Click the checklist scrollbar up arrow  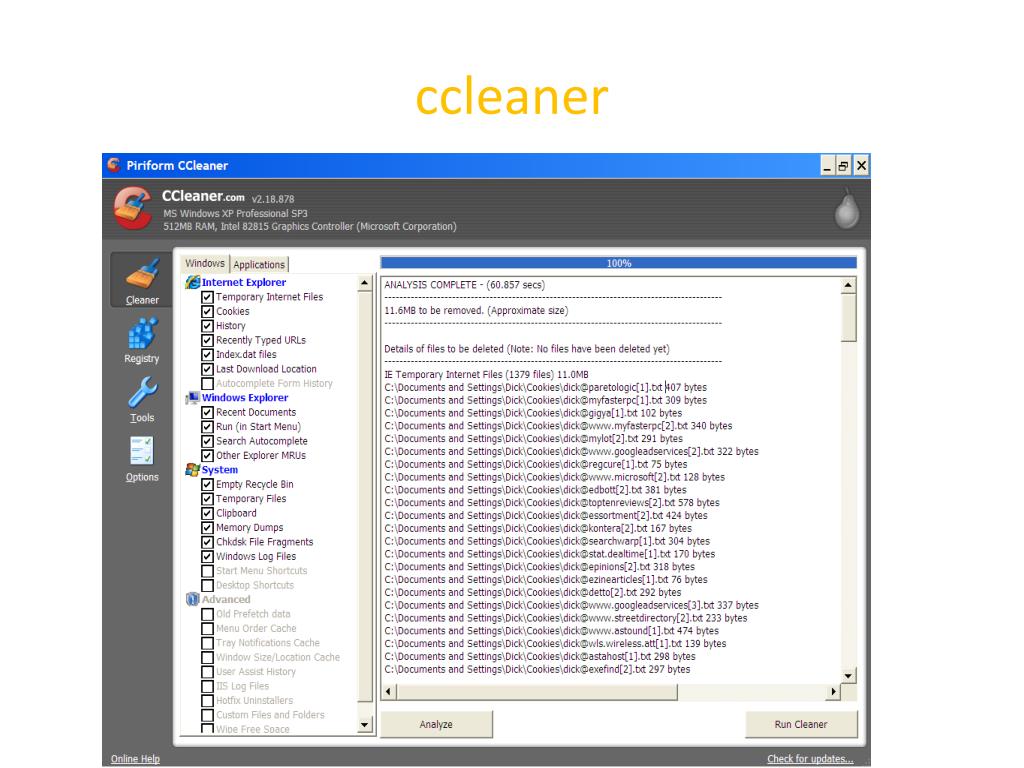(x=364, y=283)
